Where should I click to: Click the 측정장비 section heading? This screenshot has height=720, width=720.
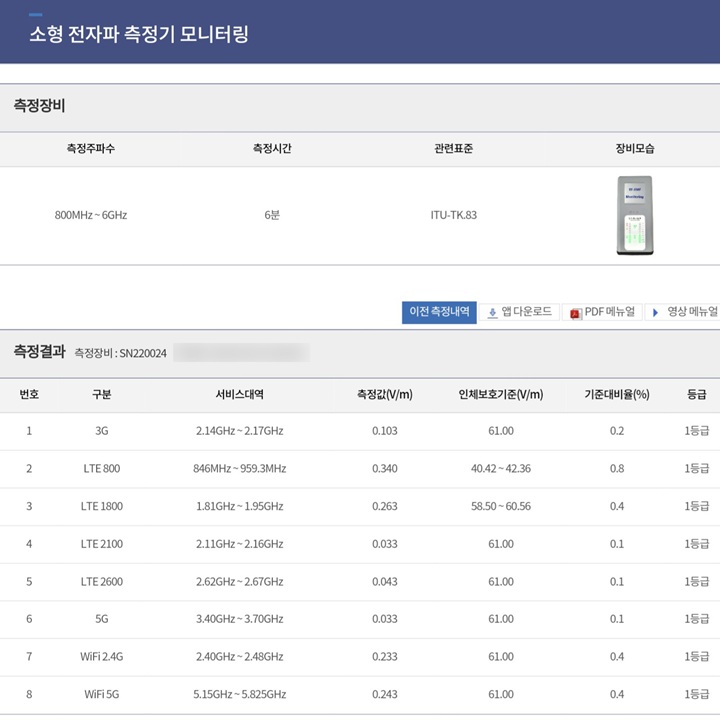(39, 106)
